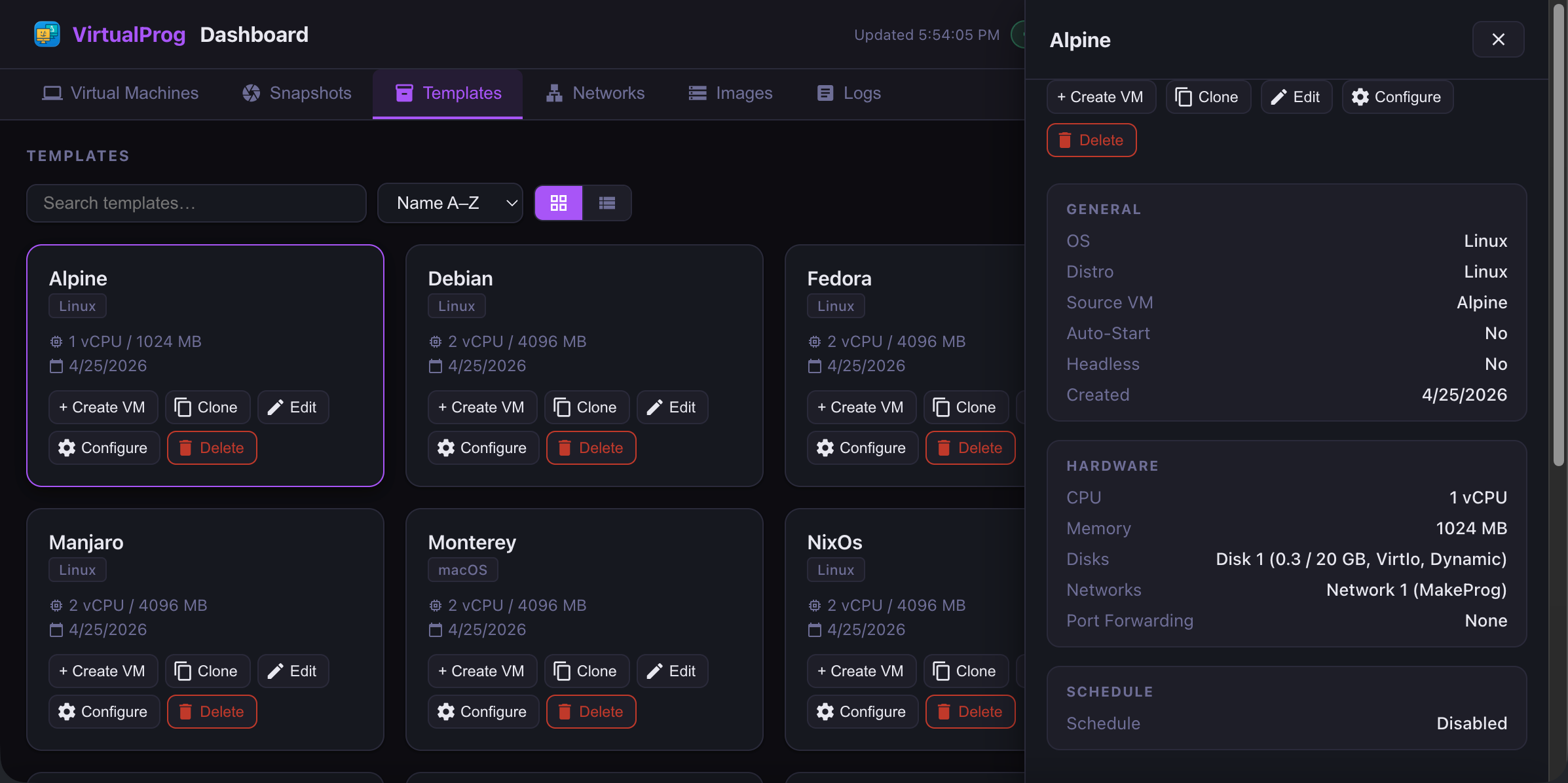Image resolution: width=1568 pixels, height=783 pixels.
Task: Click the Schedule Disabled value
Action: (x=1472, y=723)
